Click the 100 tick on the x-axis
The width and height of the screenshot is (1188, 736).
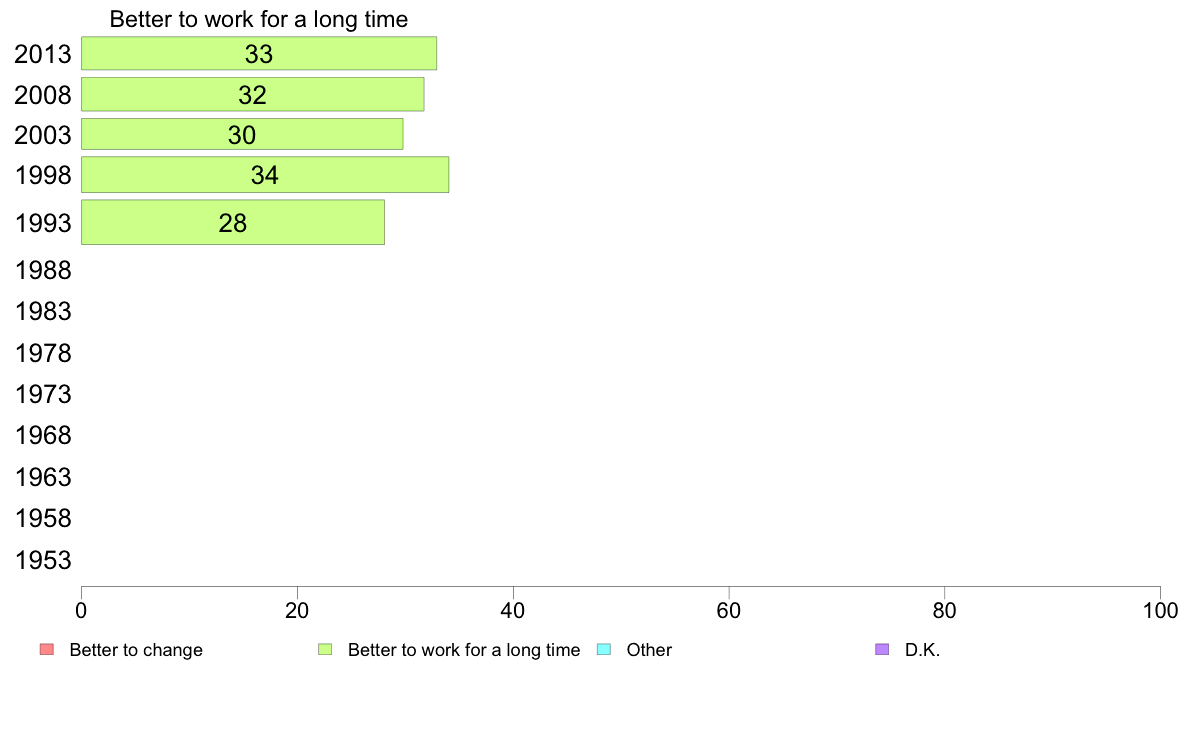(x=1160, y=610)
